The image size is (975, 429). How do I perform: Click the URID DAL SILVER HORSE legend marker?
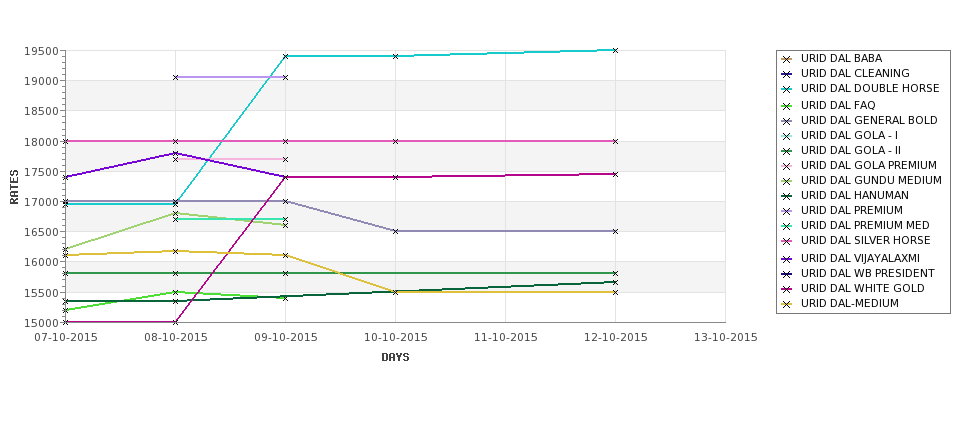(x=787, y=241)
